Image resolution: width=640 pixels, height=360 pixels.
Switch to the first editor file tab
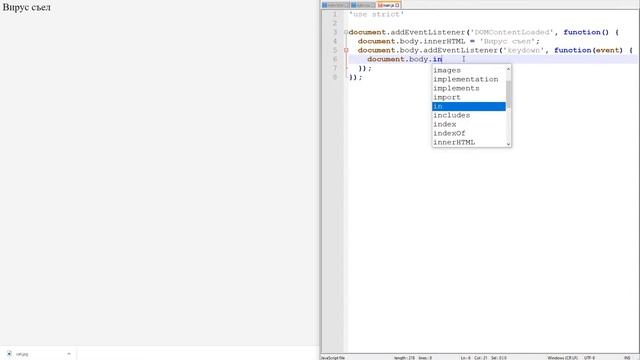(335, 5)
